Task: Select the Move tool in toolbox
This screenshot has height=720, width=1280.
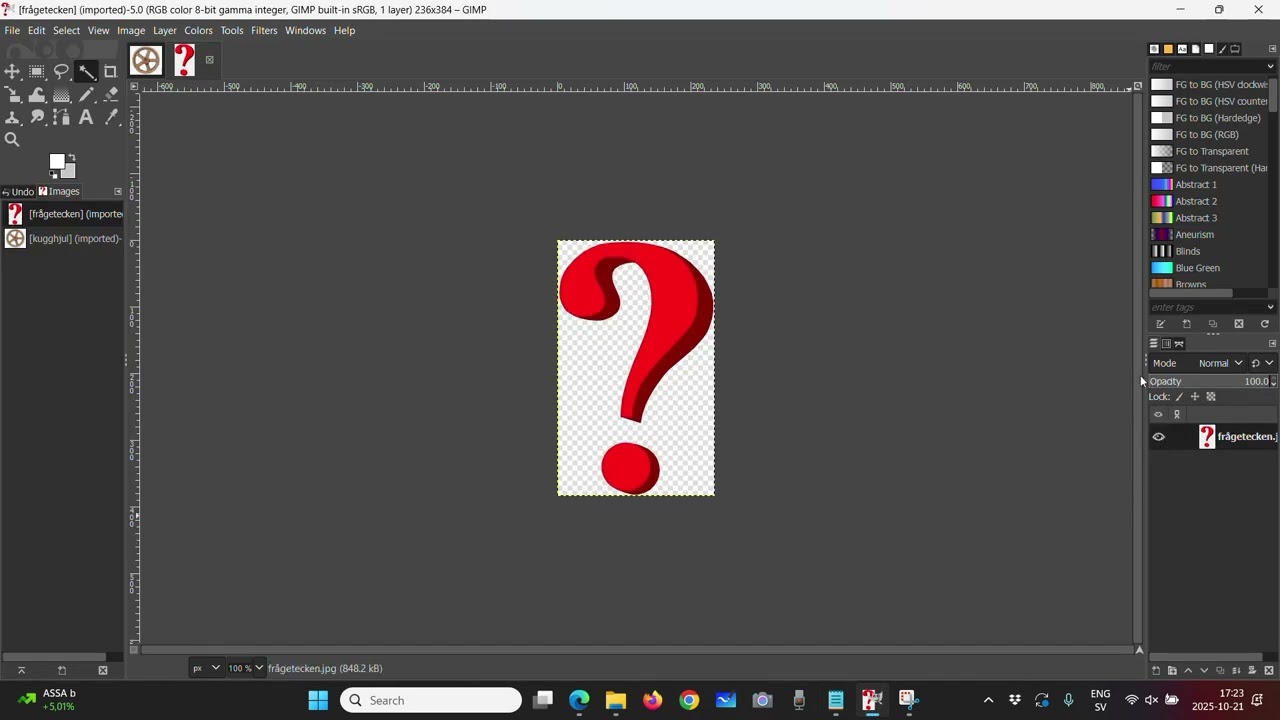Action: click(x=12, y=71)
